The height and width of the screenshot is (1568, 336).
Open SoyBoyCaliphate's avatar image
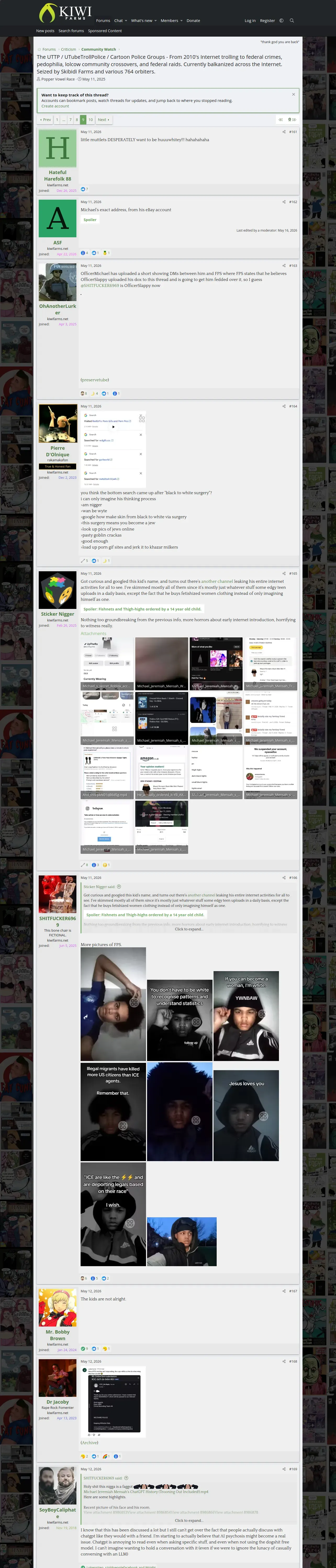[x=57, y=1486]
